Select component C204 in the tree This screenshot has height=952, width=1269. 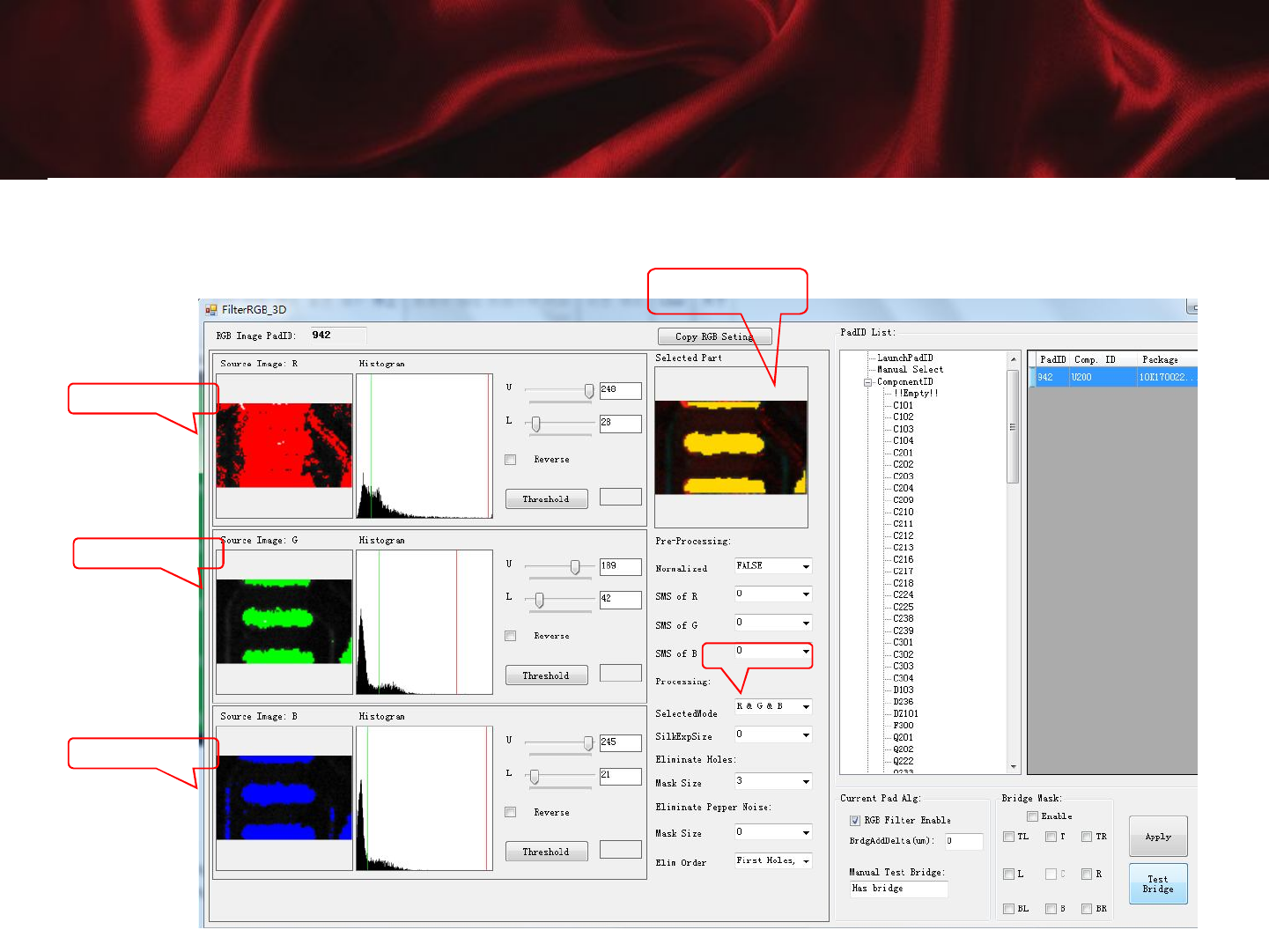tap(903, 488)
